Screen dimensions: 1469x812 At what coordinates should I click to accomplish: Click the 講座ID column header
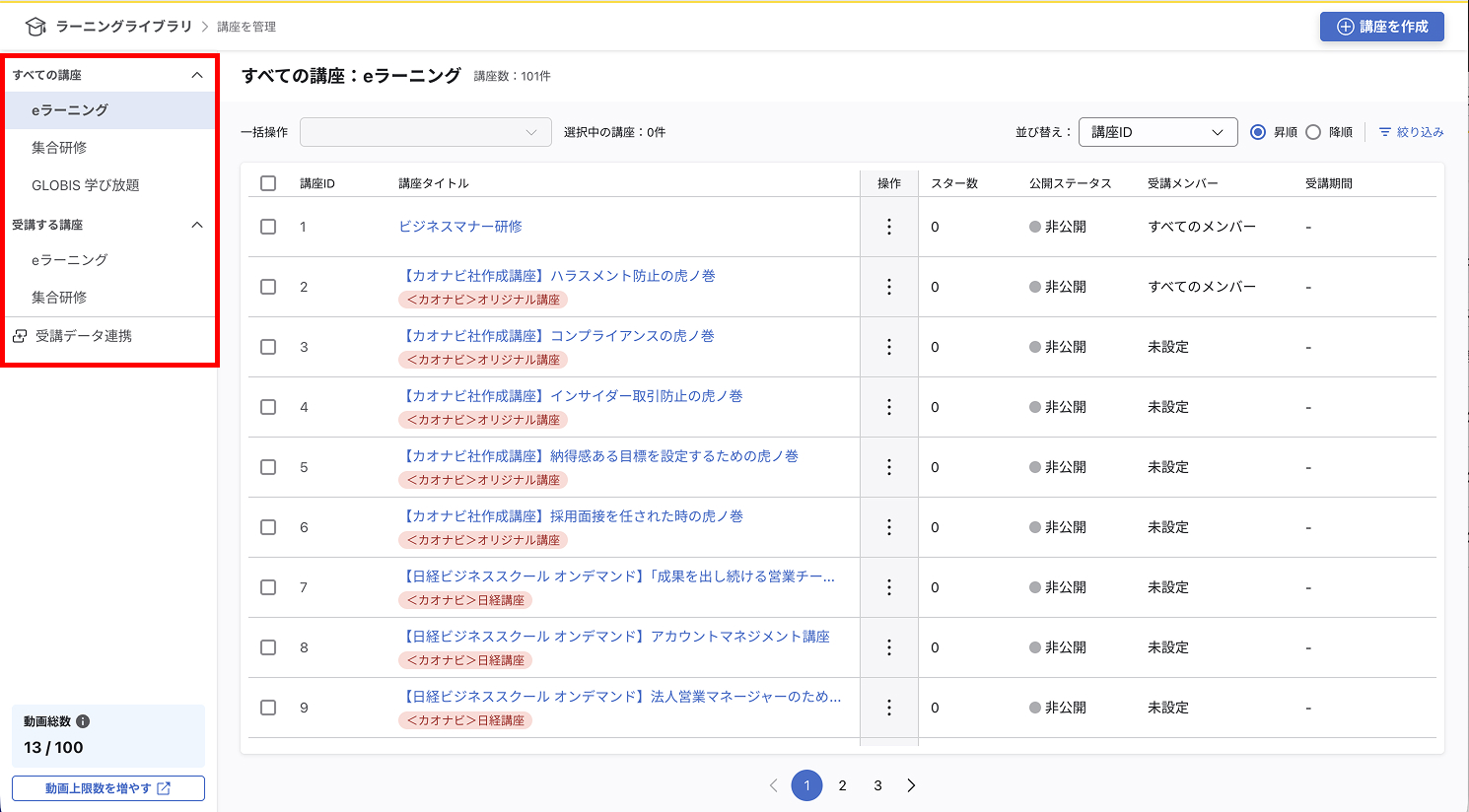pyautogui.click(x=317, y=183)
